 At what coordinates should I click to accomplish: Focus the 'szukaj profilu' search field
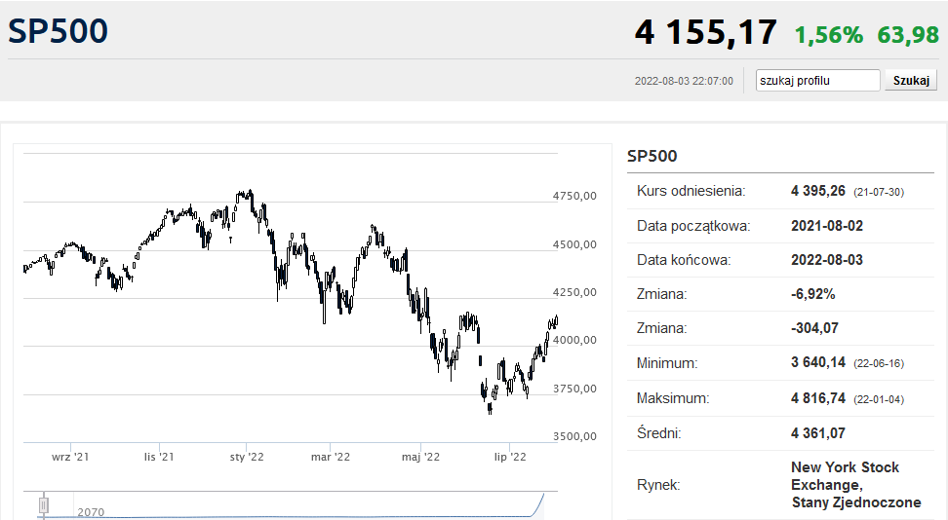pyautogui.click(x=817, y=81)
